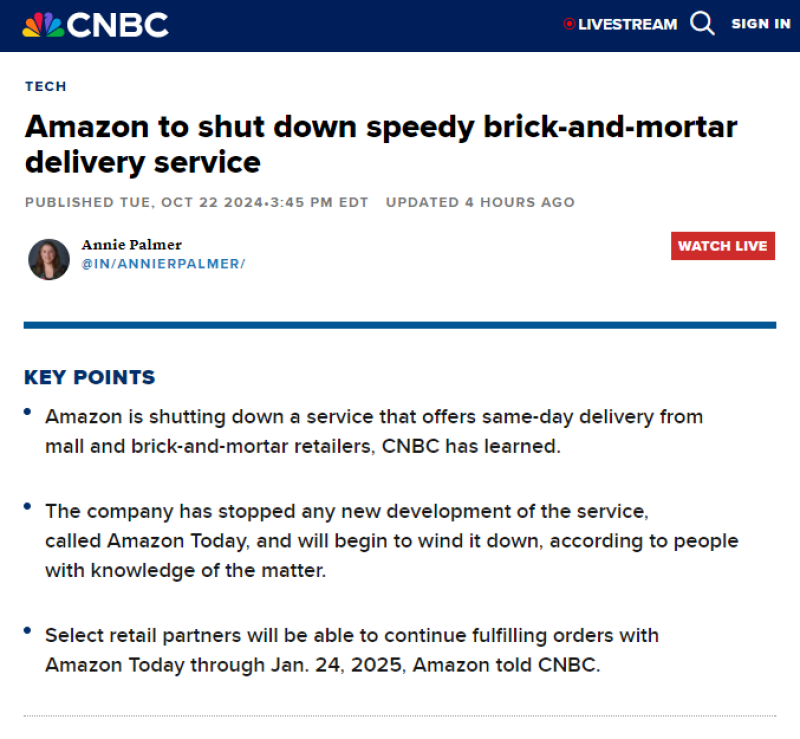This screenshot has height=739, width=800.
Task: Click the published date Oct 22 2024
Action: (x=197, y=202)
